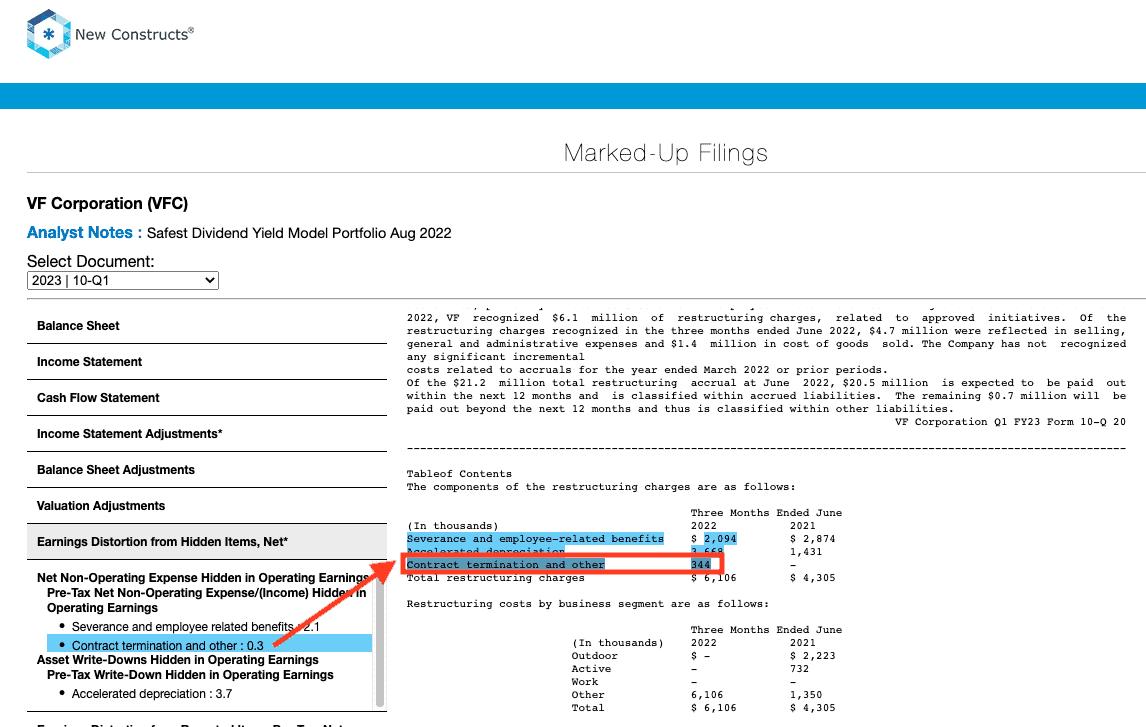Screen dimensions: 1146x727
Task: Click the New Constructs hexagon logo
Action: [x=48, y=34]
